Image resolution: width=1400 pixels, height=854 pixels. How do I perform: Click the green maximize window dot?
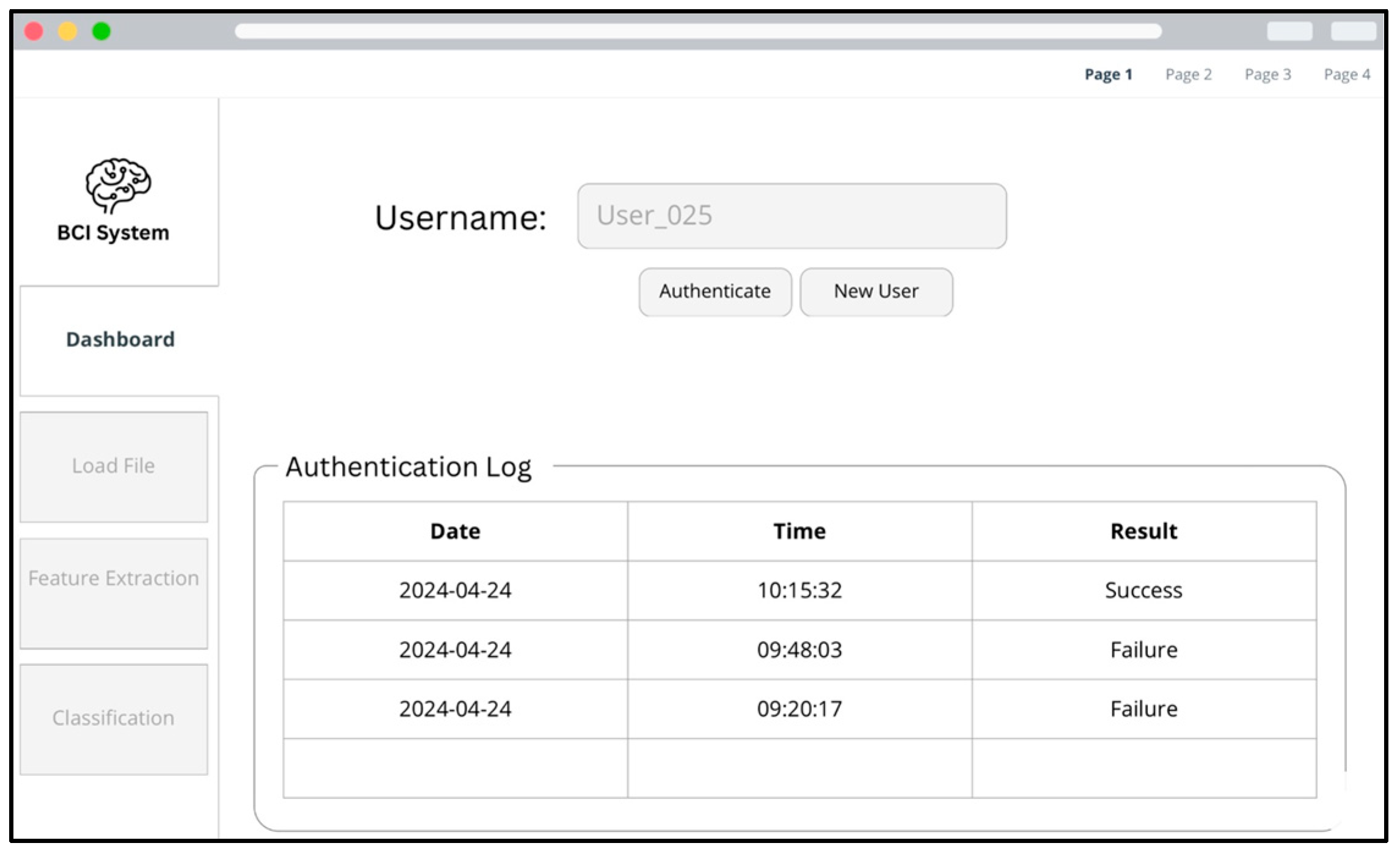click(x=101, y=31)
